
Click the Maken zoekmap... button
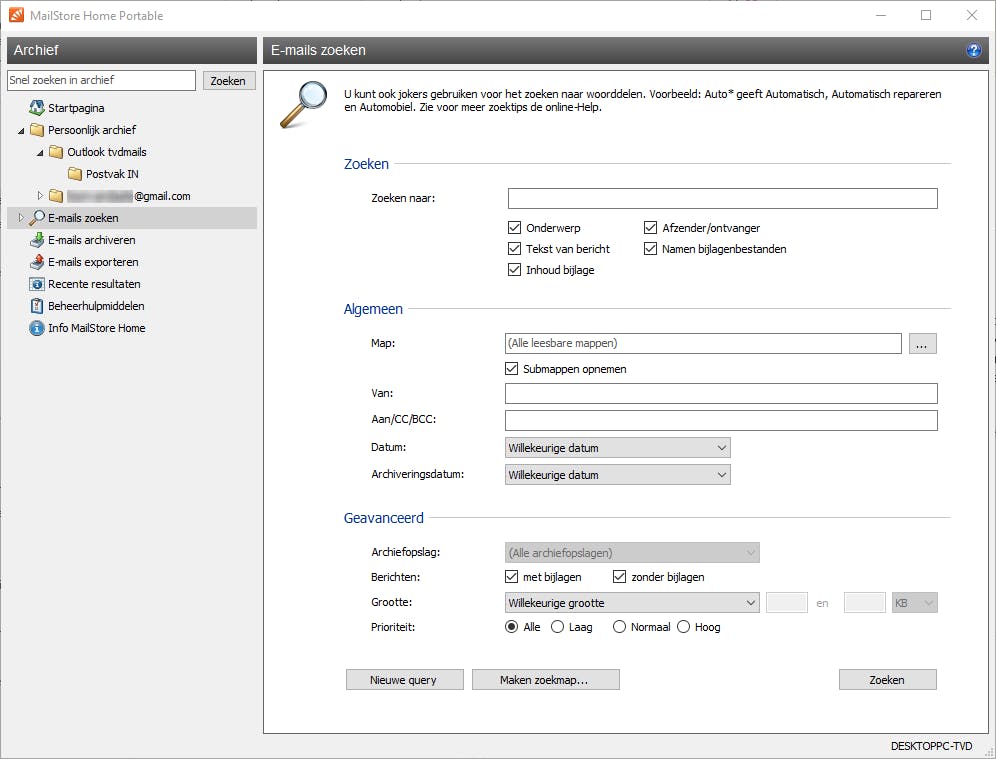tap(545, 680)
